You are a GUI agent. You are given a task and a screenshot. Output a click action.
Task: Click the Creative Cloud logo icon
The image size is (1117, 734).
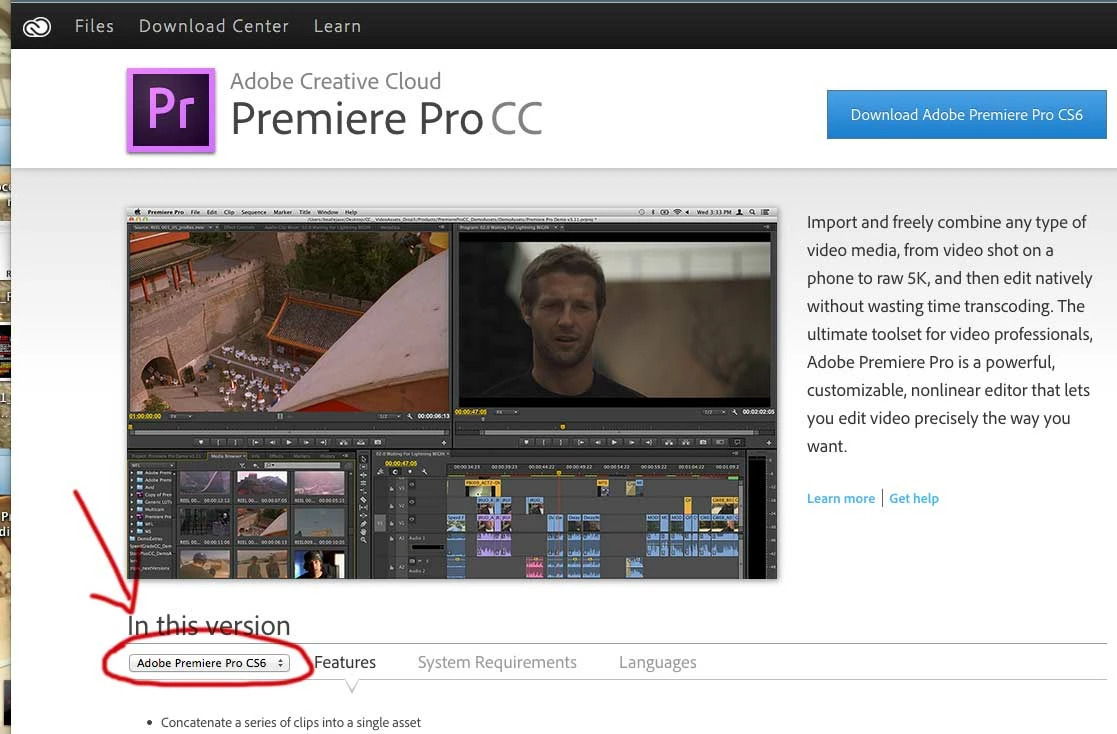36,27
